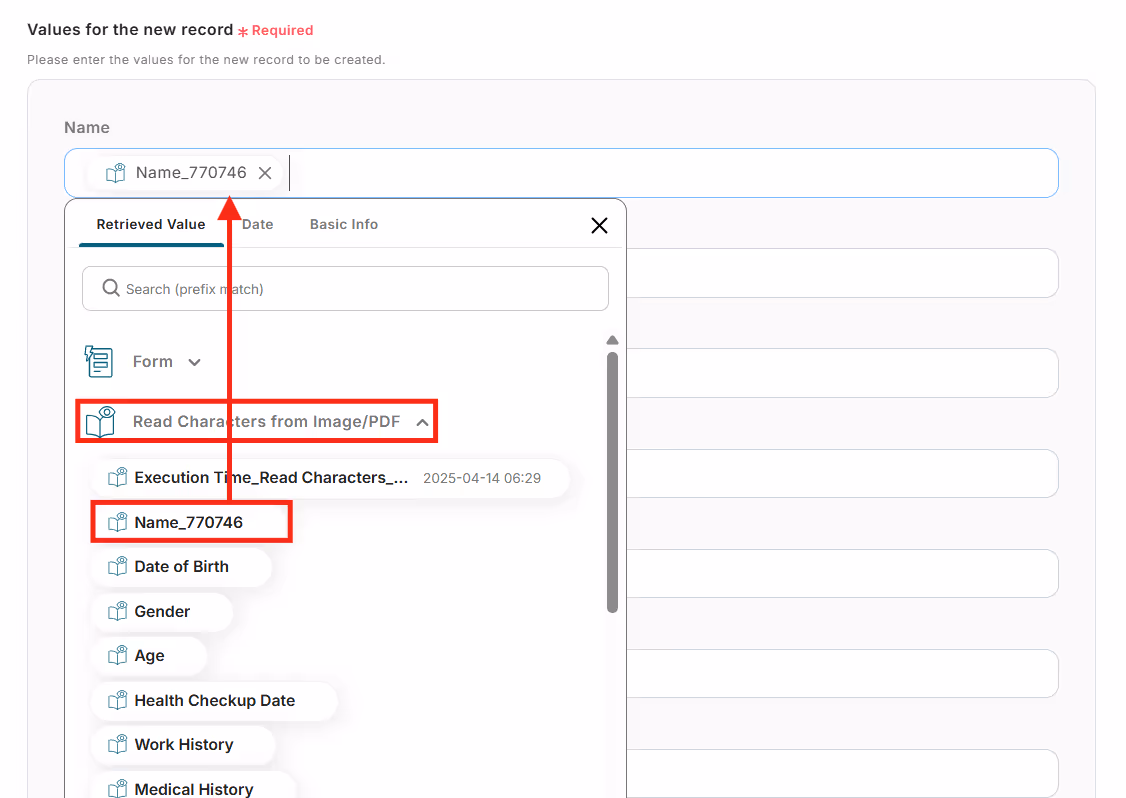The width and height of the screenshot is (1126, 798).
Task: Remove the Name_770746 tag from Name field
Action: (265, 173)
